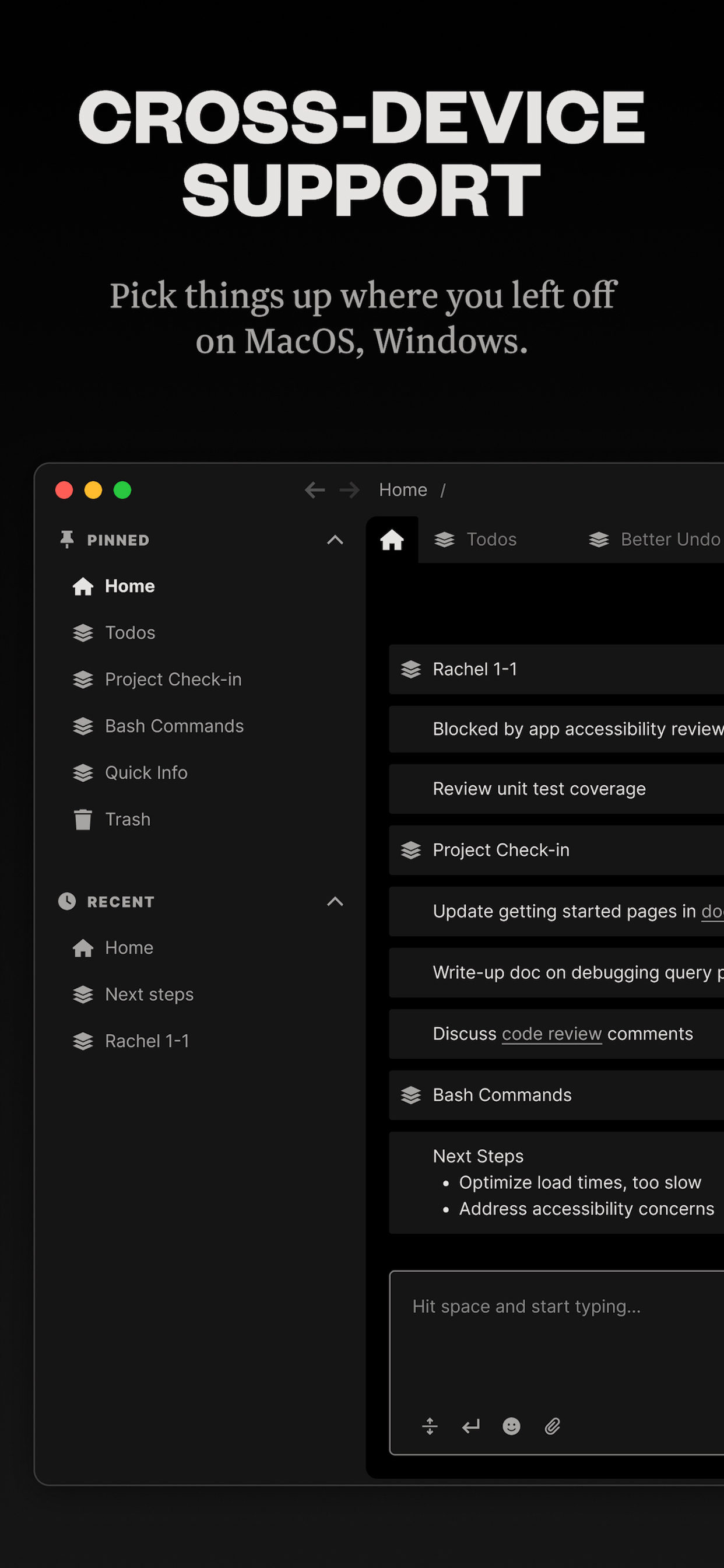Select Update getting started pages note
This screenshot has height=1568, width=724.
[556, 911]
